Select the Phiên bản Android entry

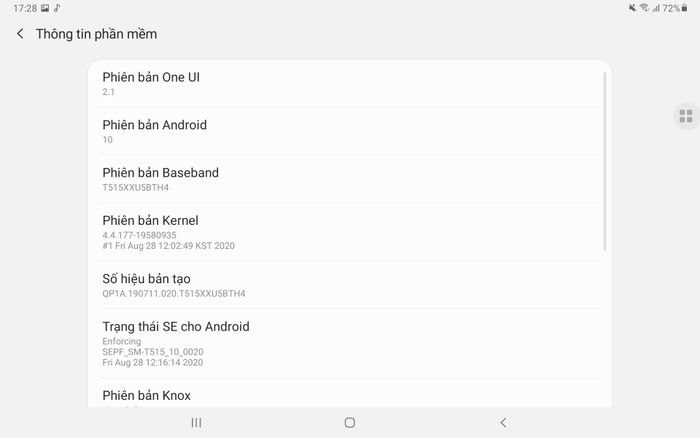[350, 131]
